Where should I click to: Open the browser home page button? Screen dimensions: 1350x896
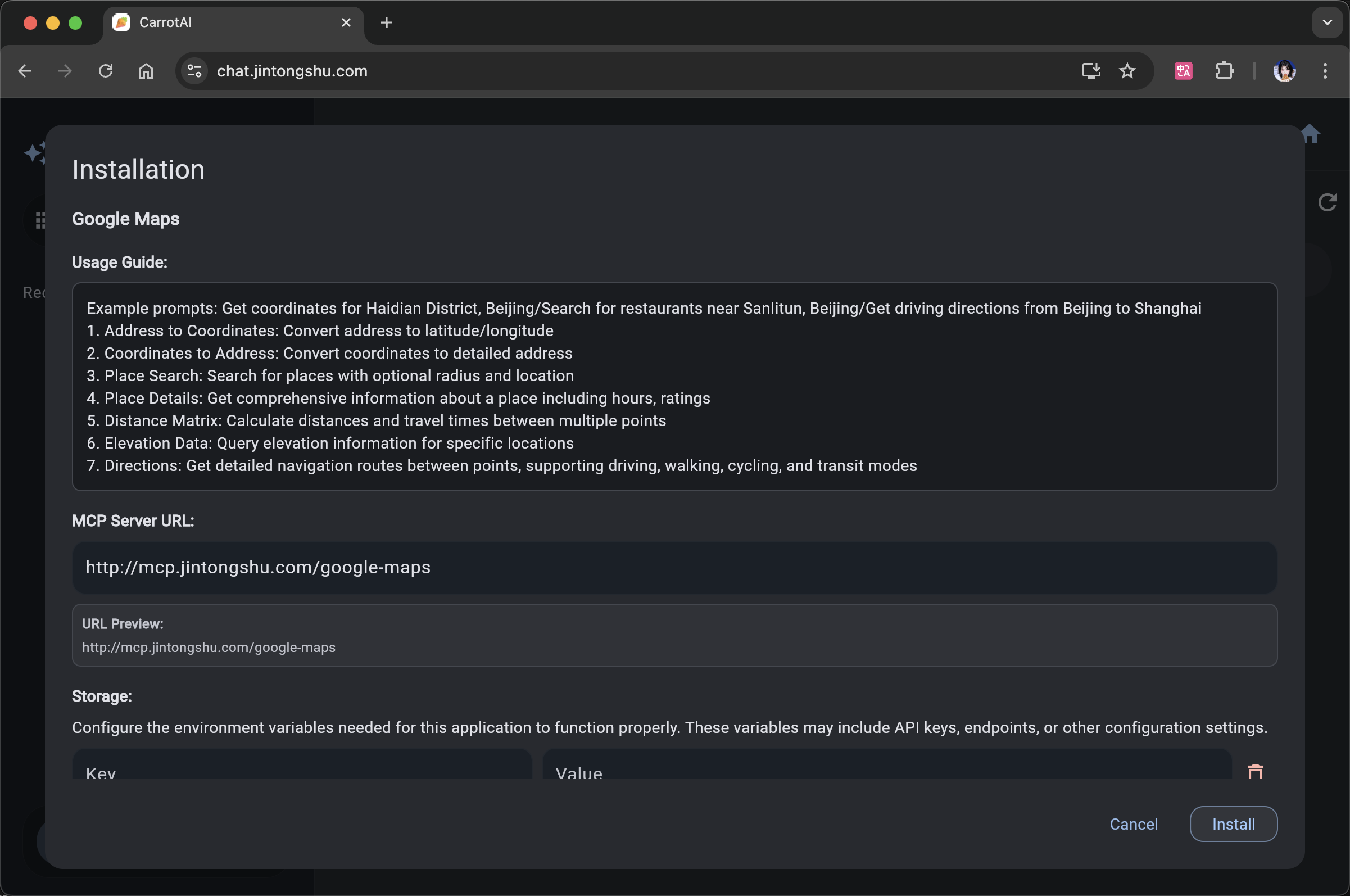(146, 71)
